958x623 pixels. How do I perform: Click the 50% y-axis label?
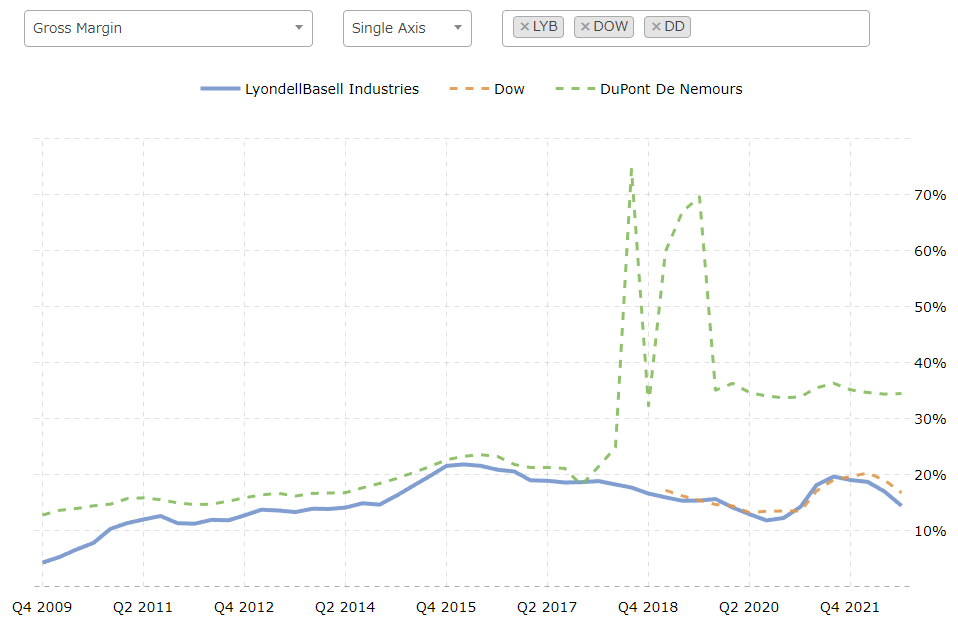(x=931, y=307)
